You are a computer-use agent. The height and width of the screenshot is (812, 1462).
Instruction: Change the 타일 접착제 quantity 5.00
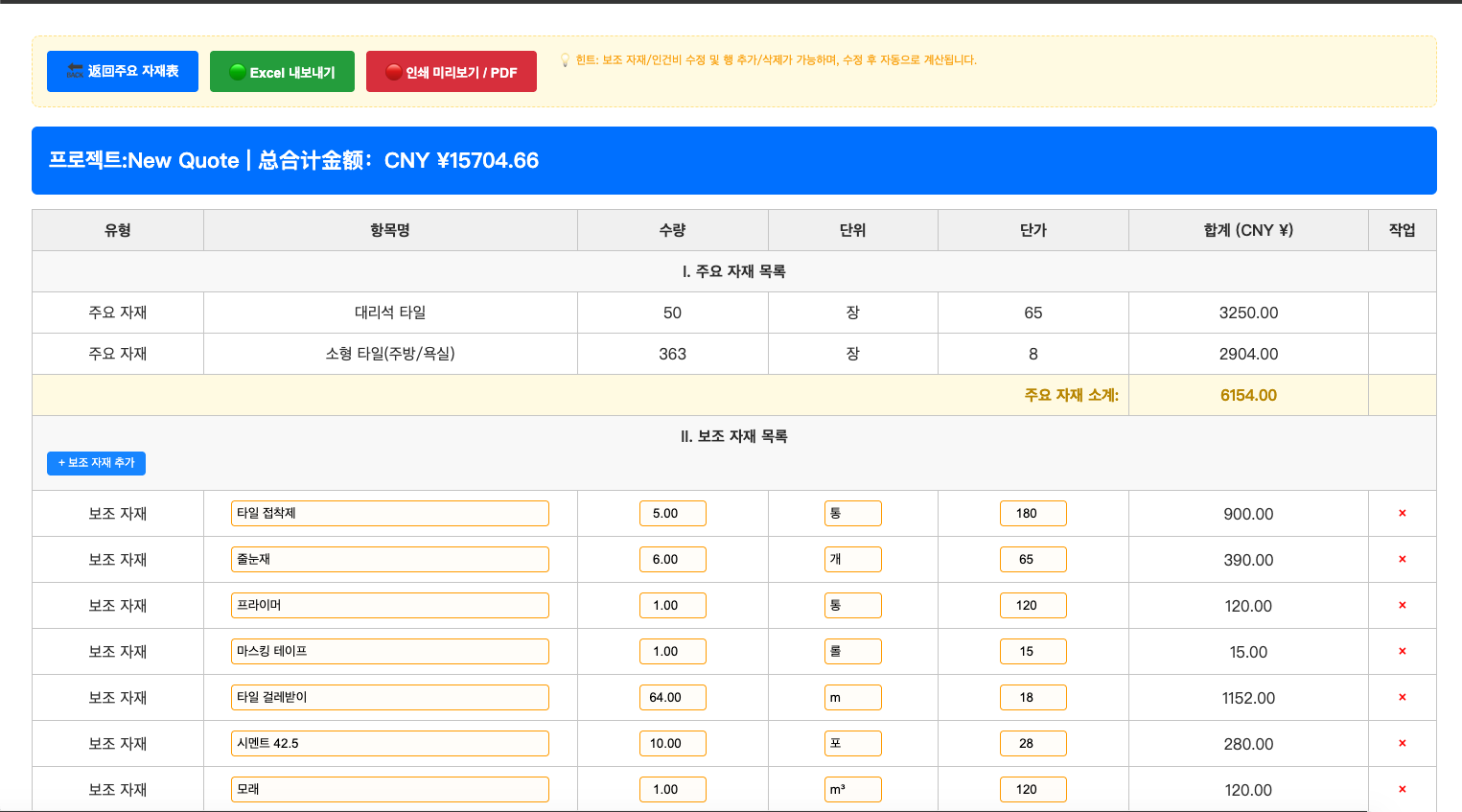pyautogui.click(x=673, y=513)
